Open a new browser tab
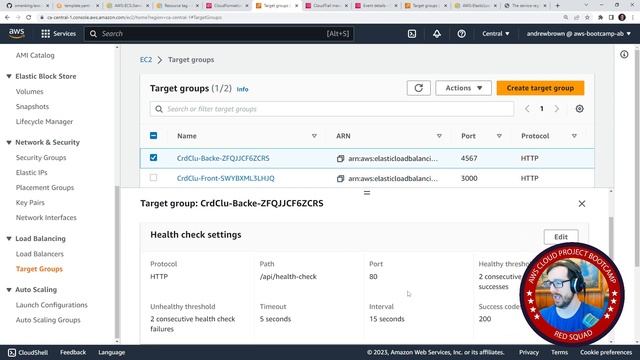Image resolution: width=640 pixels, height=360 pixels. click(x=558, y=6)
